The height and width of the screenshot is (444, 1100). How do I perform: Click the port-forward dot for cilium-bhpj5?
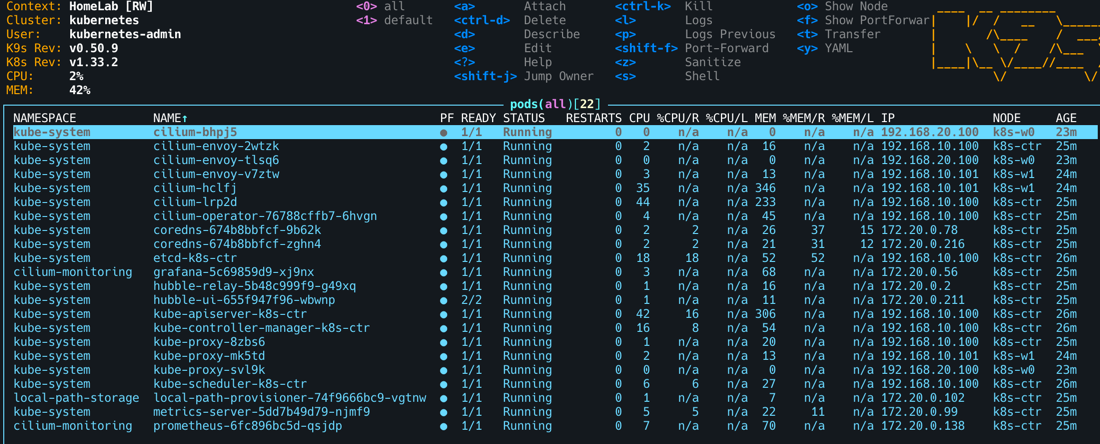click(x=444, y=132)
